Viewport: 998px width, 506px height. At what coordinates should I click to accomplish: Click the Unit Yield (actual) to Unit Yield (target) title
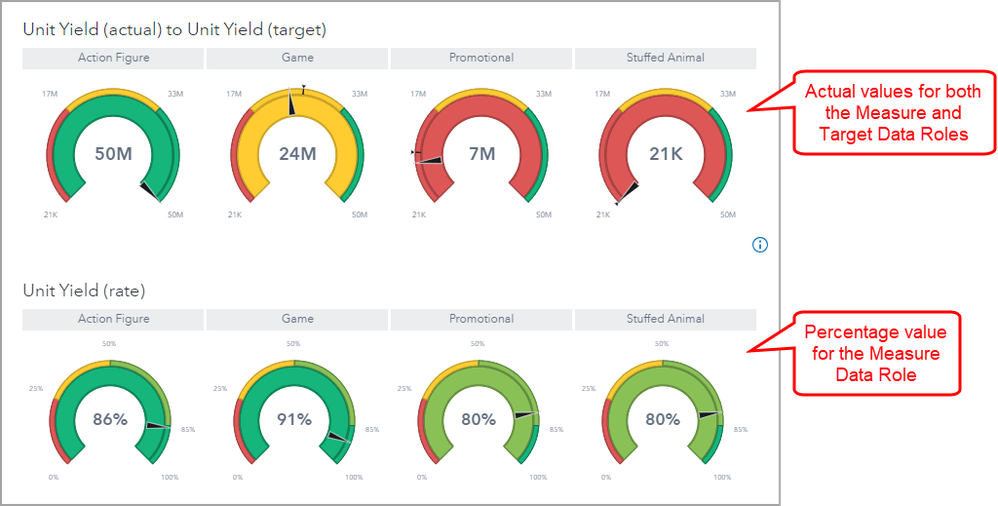(x=175, y=29)
